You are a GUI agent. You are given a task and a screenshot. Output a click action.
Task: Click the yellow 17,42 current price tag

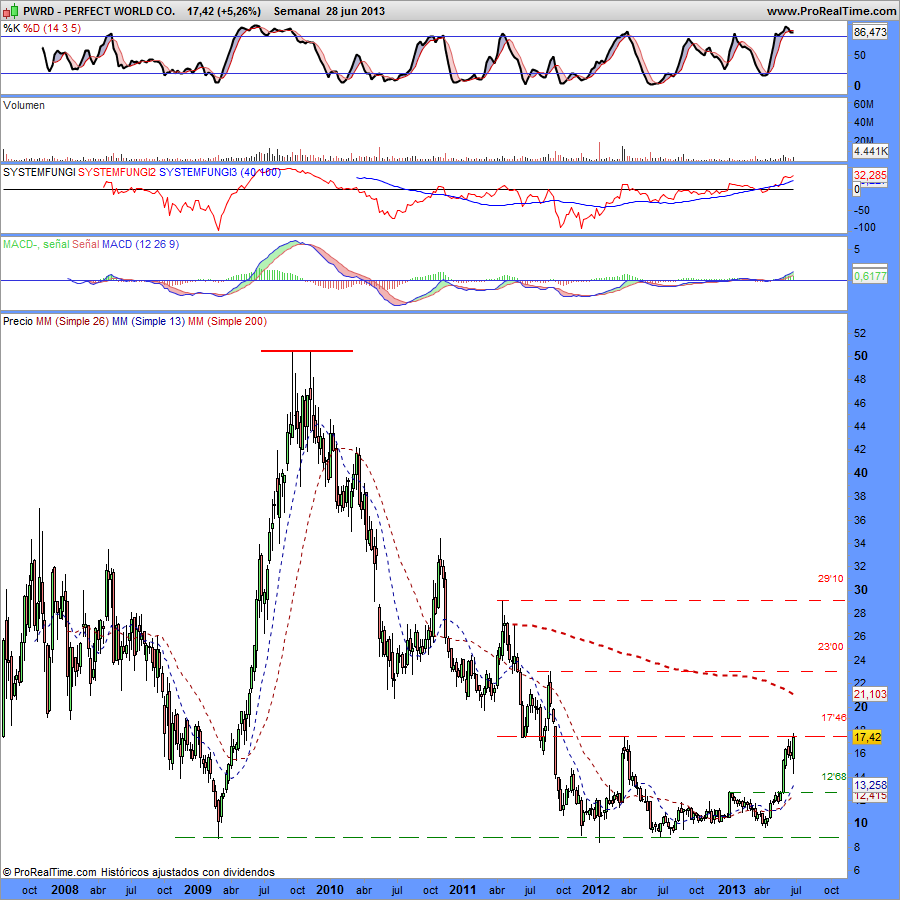click(x=868, y=736)
